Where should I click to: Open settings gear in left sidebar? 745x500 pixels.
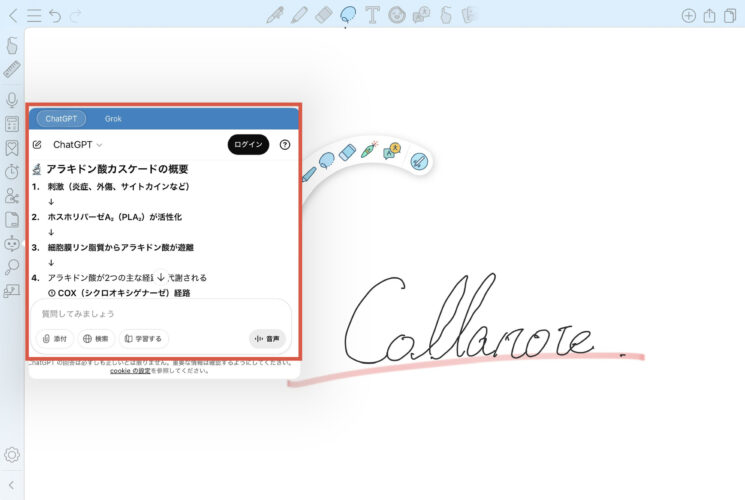click(12, 455)
